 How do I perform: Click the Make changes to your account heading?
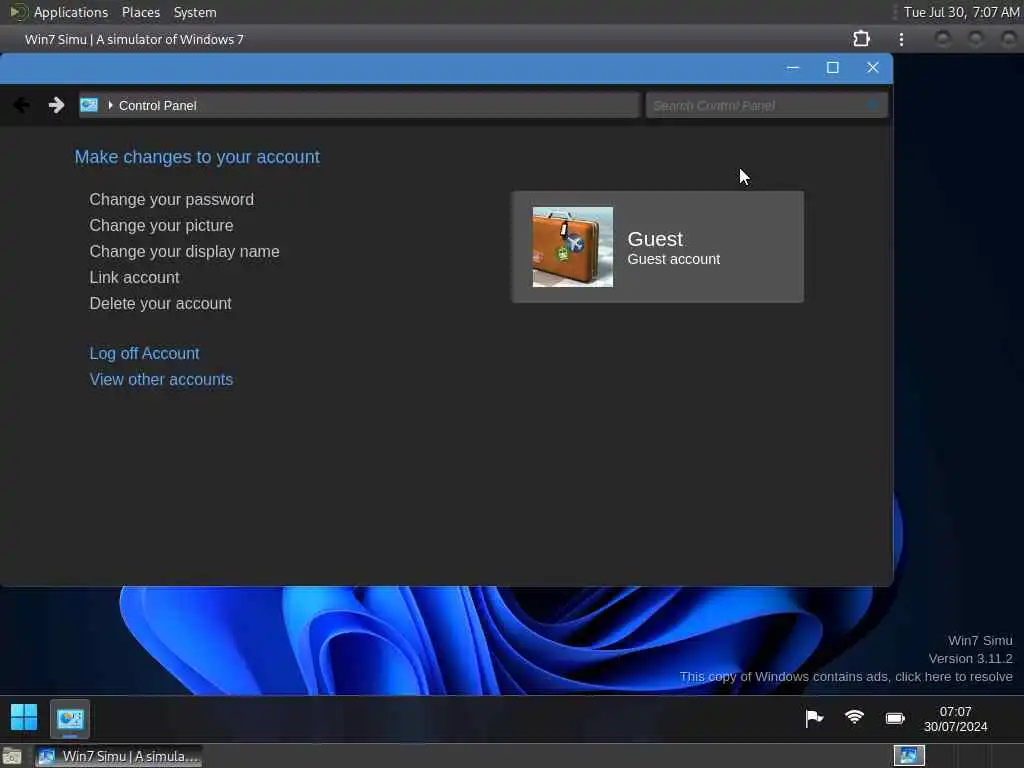coord(197,157)
